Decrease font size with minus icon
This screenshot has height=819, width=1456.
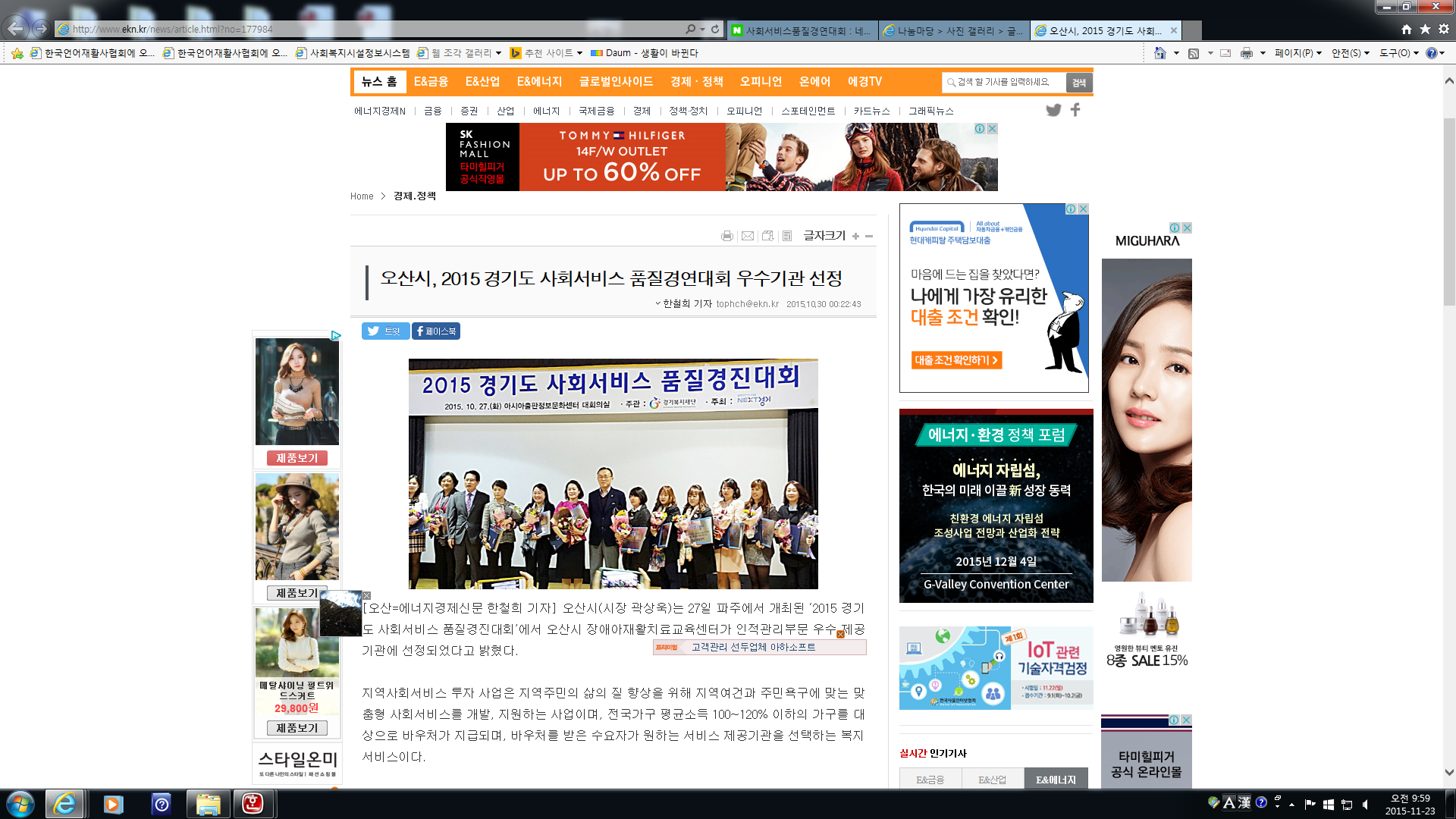pyautogui.click(x=869, y=236)
